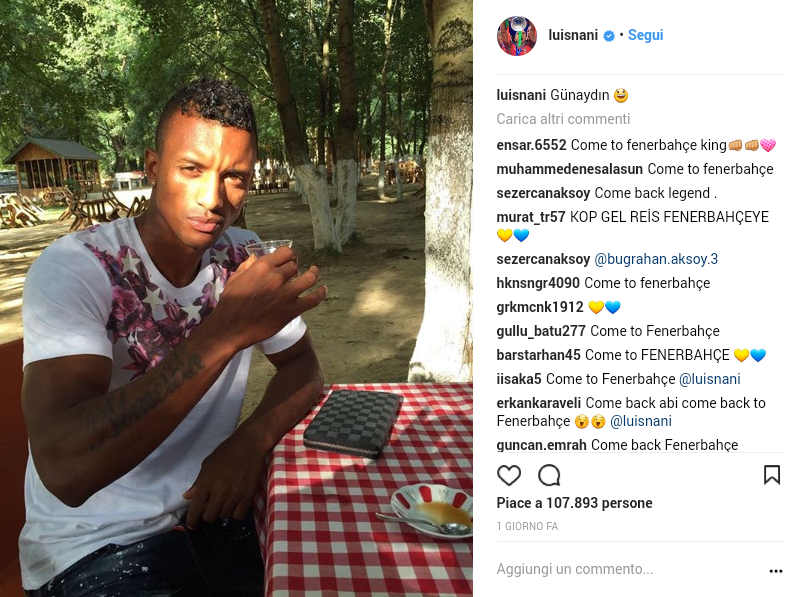Open barstarhan45 commenter profile

538,355
